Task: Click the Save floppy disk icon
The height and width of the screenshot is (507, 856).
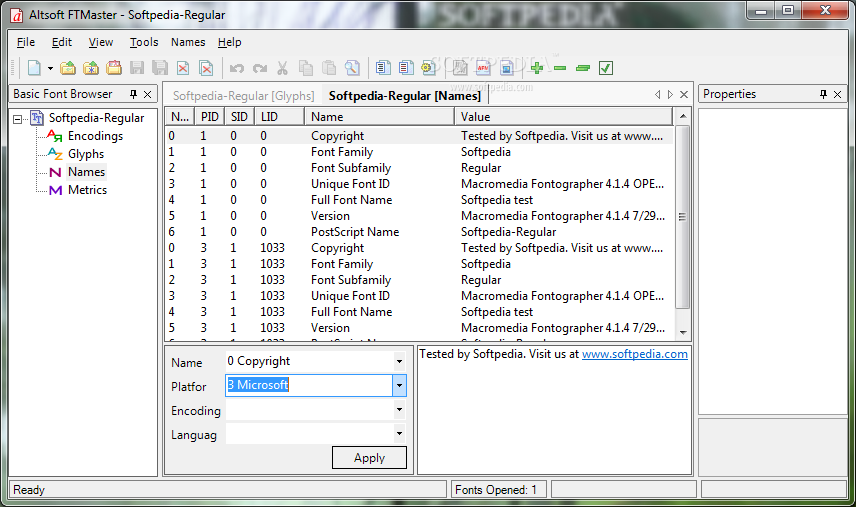Action: (x=137, y=68)
